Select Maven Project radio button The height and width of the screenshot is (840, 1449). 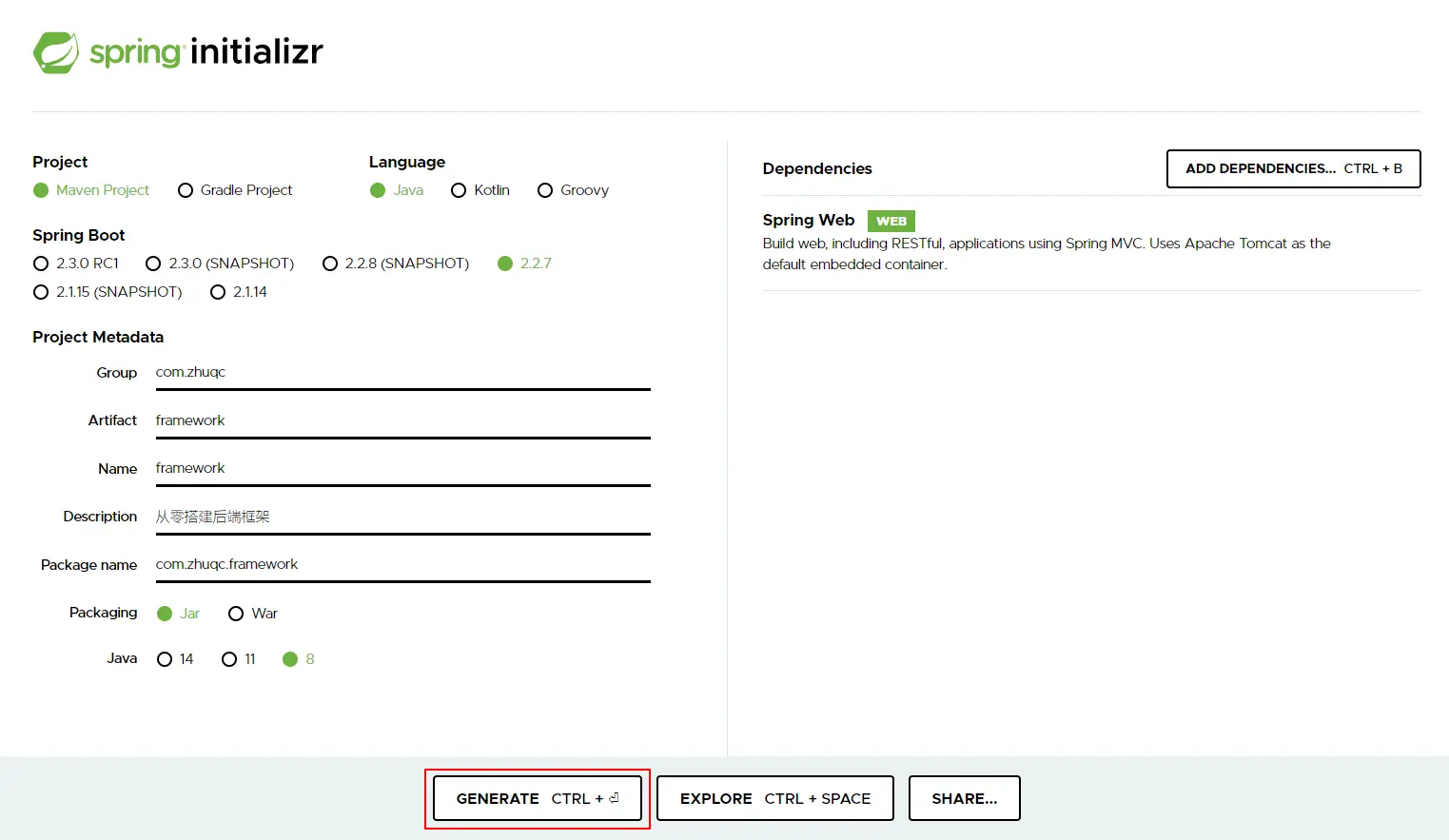point(91,190)
